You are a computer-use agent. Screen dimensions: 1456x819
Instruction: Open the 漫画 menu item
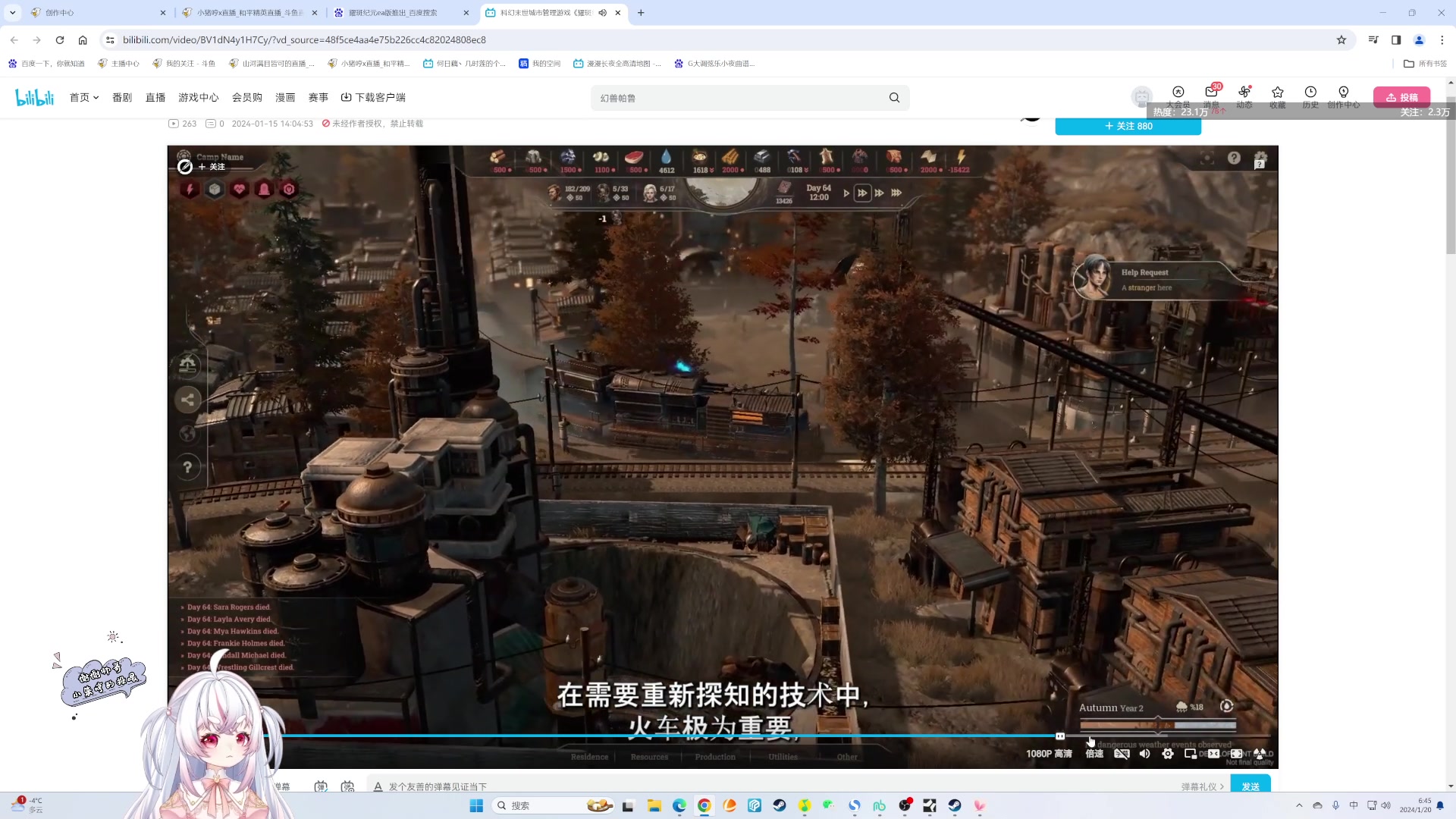coord(285,97)
